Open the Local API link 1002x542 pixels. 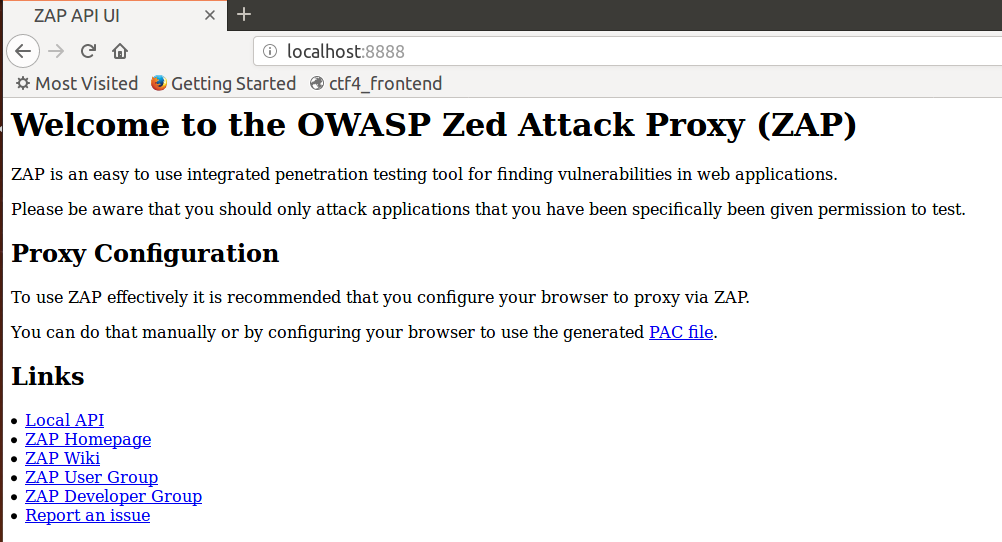(x=65, y=421)
